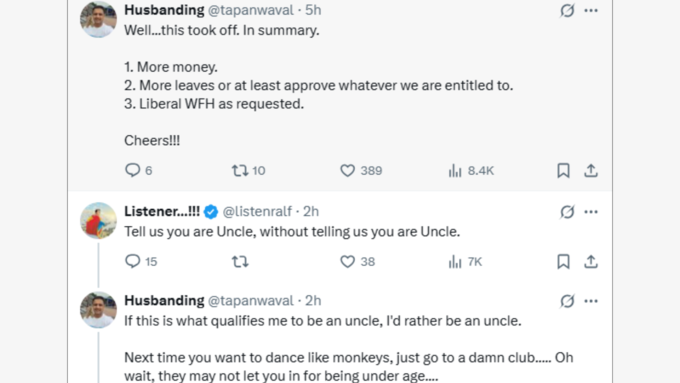Screen dimensions: 680x383
Task: Open Grok icon on Husbanding's reply tweet
Action: [567, 301]
